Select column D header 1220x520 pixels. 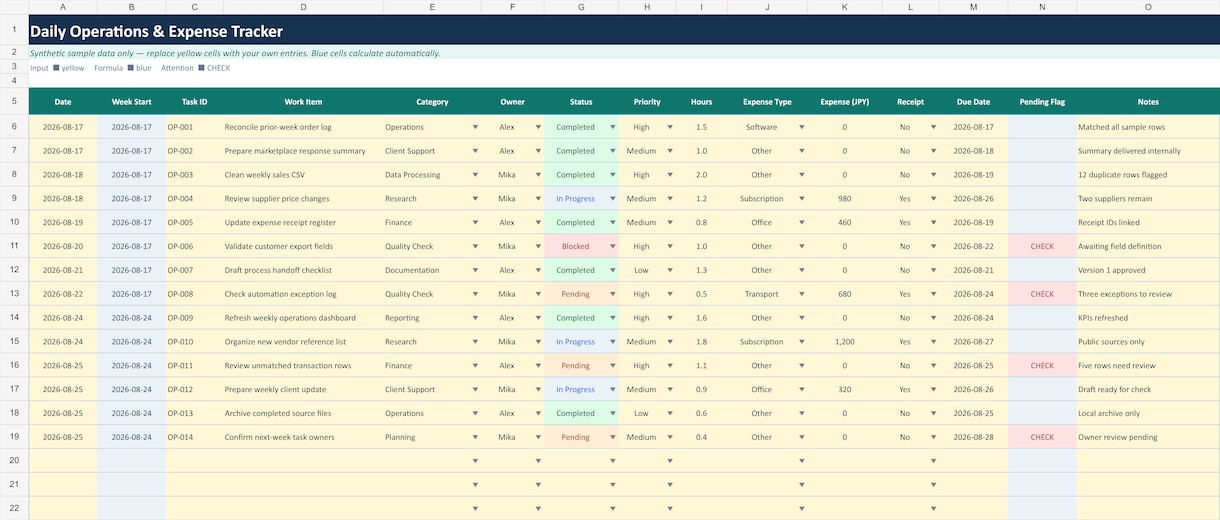pos(303,7)
